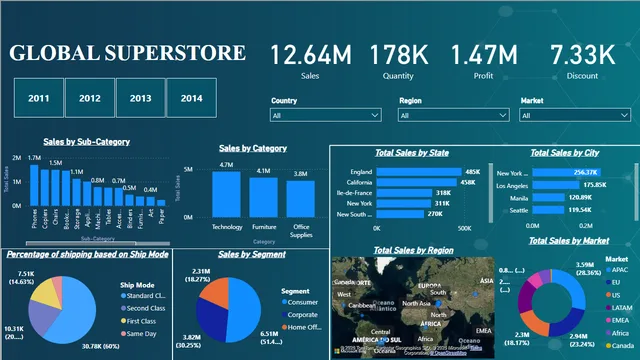This screenshot has height=360, width=640.
Task: Click the England bar in Sales by State
Action: pos(419,172)
